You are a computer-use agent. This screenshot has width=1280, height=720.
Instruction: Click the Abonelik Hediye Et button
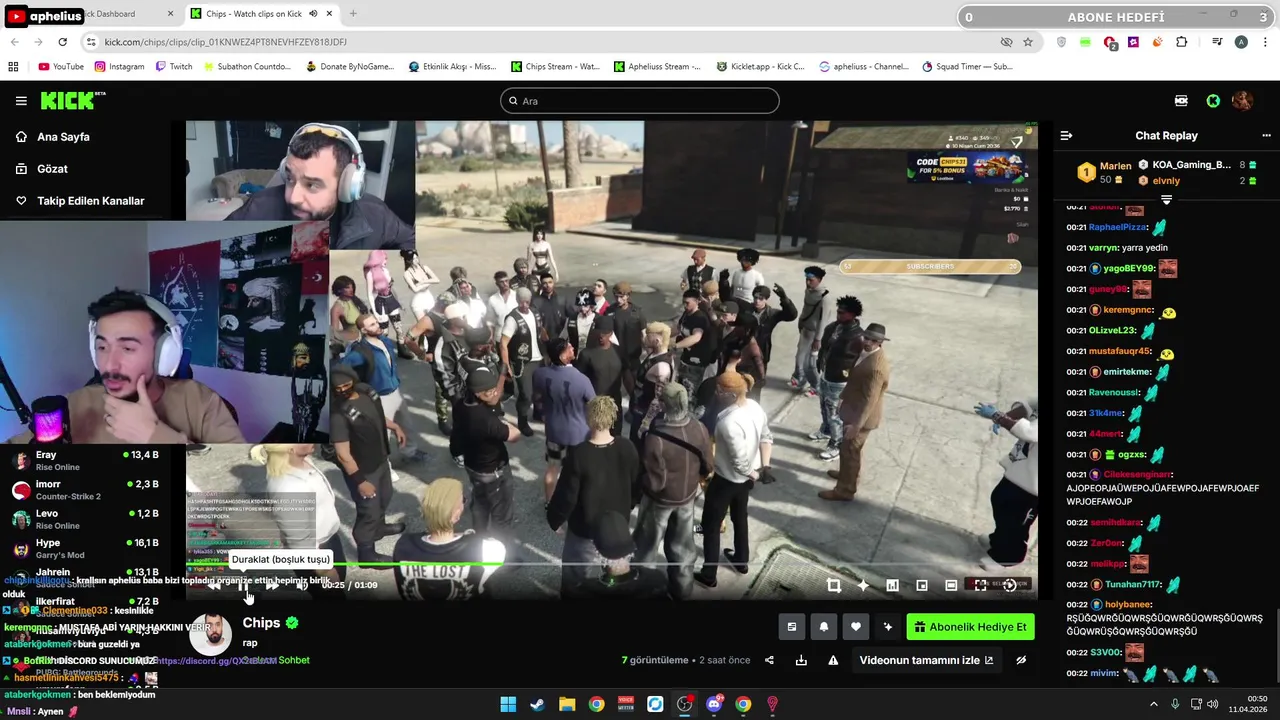click(970, 627)
